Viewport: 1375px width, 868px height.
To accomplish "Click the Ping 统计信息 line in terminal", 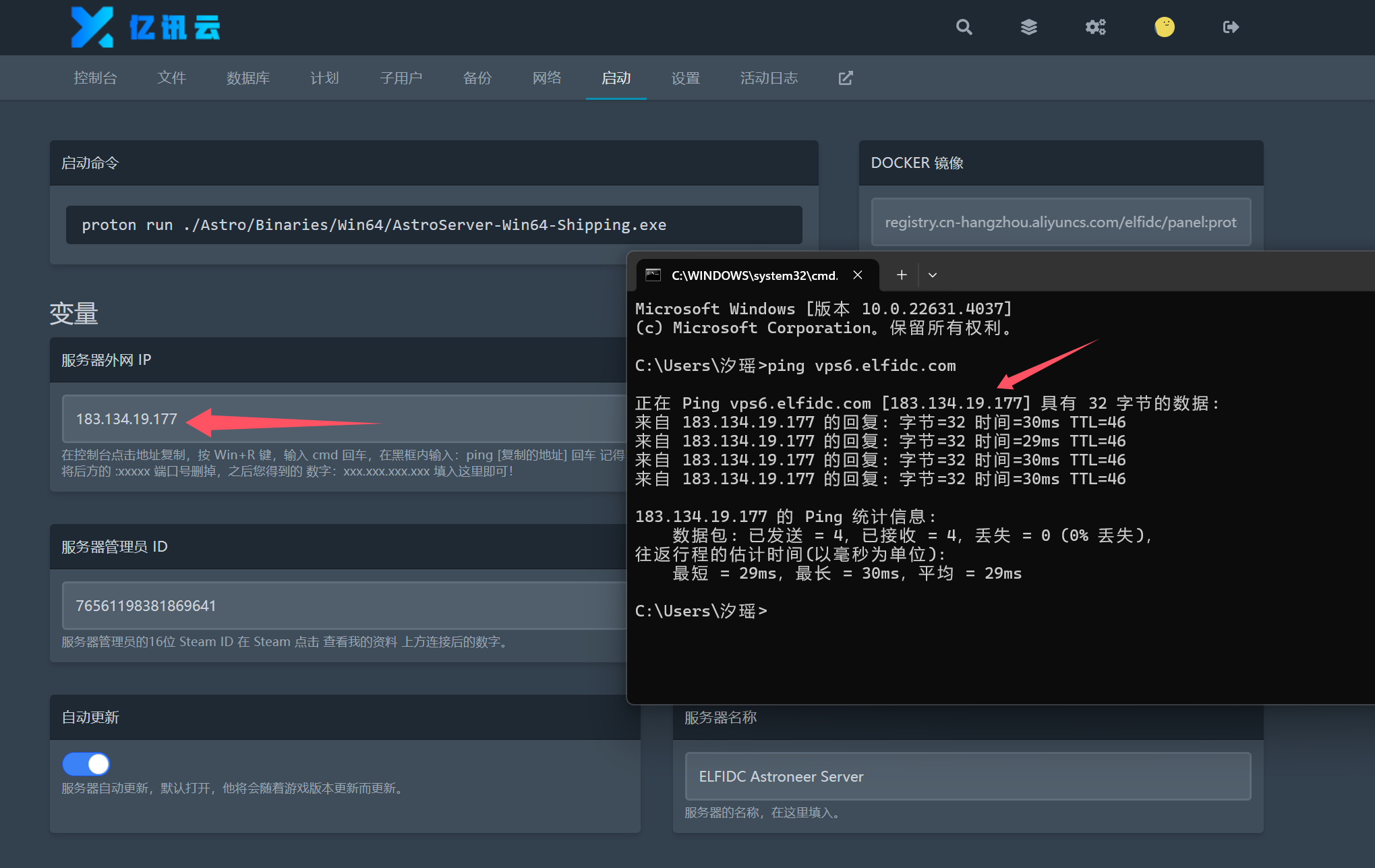I will (786, 517).
